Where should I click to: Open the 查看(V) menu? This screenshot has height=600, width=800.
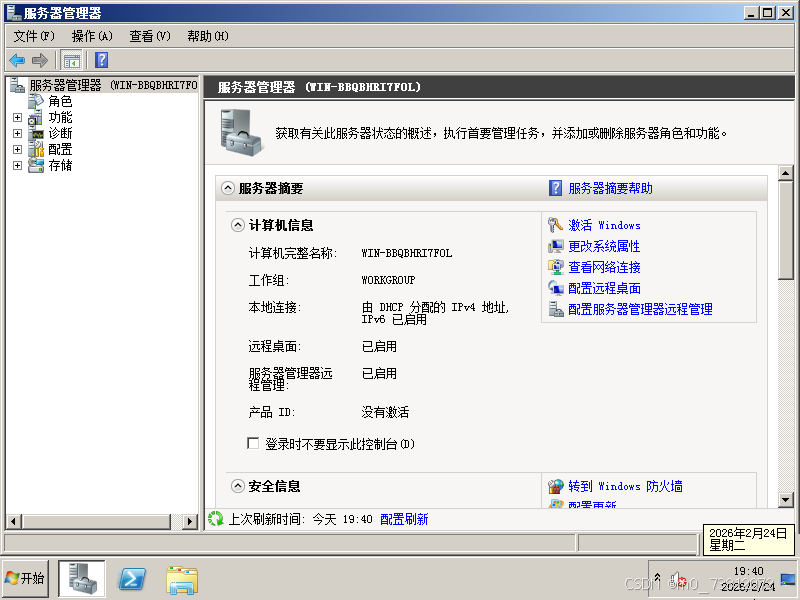pos(149,36)
